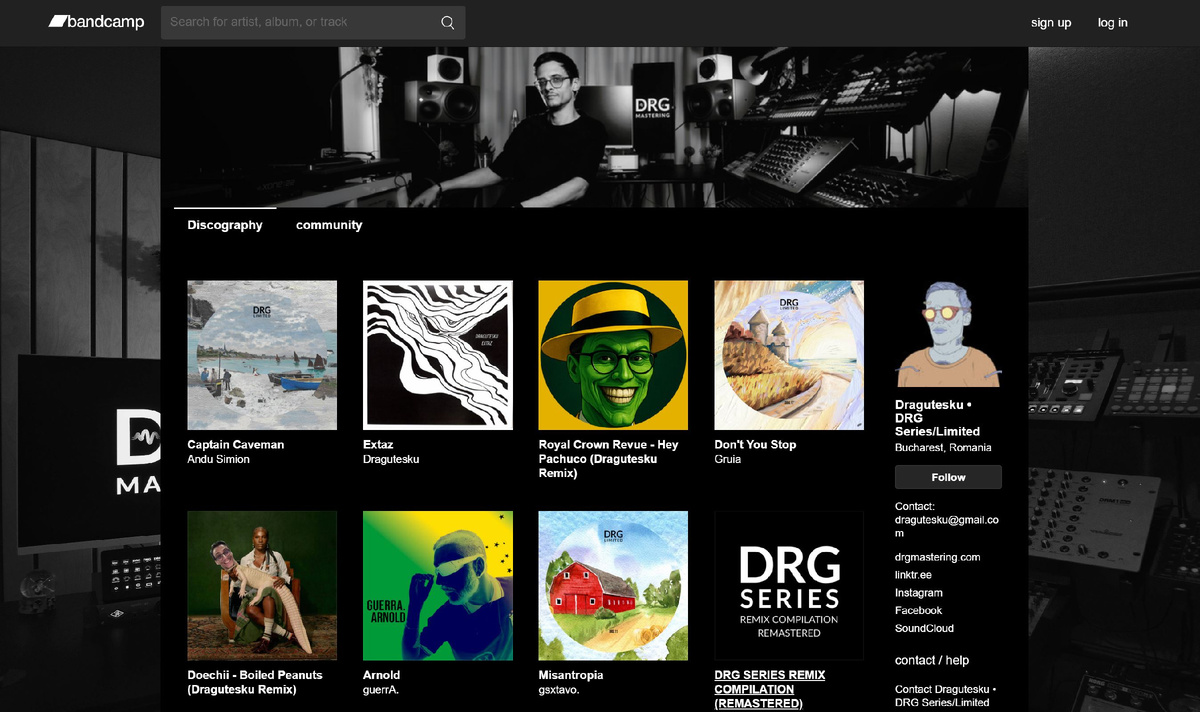
Task: Open the linktr.ee link
Action: [913, 575]
